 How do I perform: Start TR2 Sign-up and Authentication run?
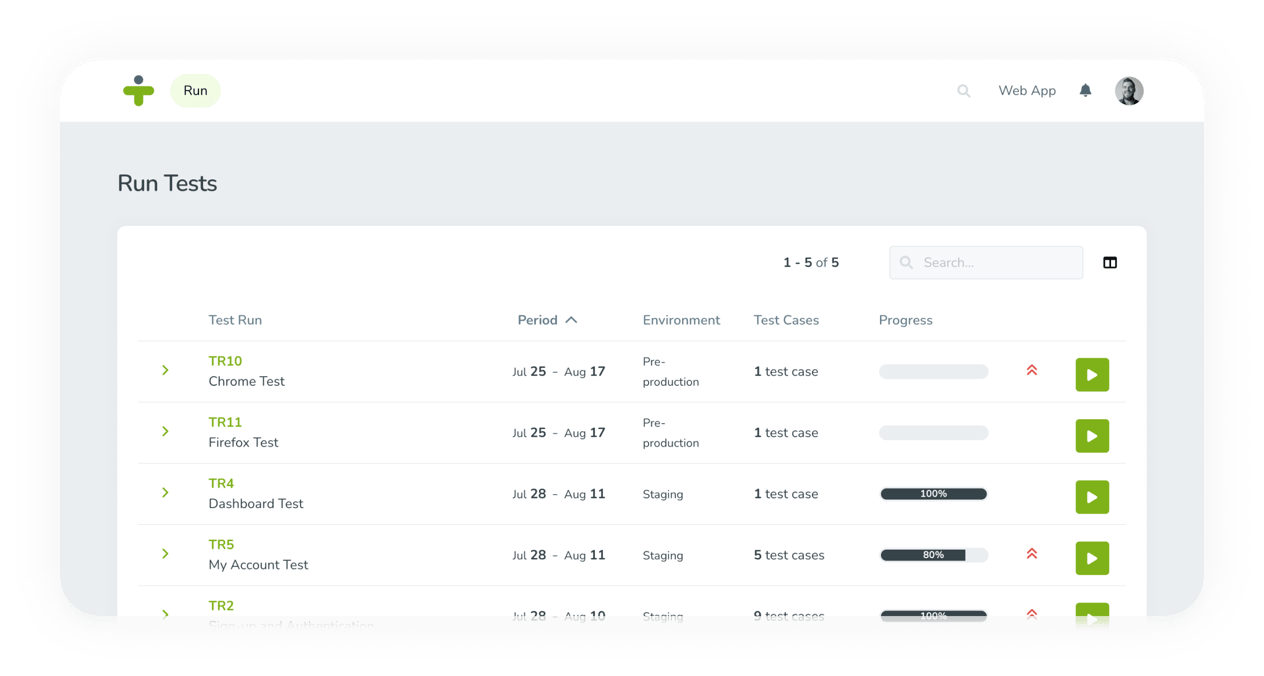click(x=1092, y=619)
